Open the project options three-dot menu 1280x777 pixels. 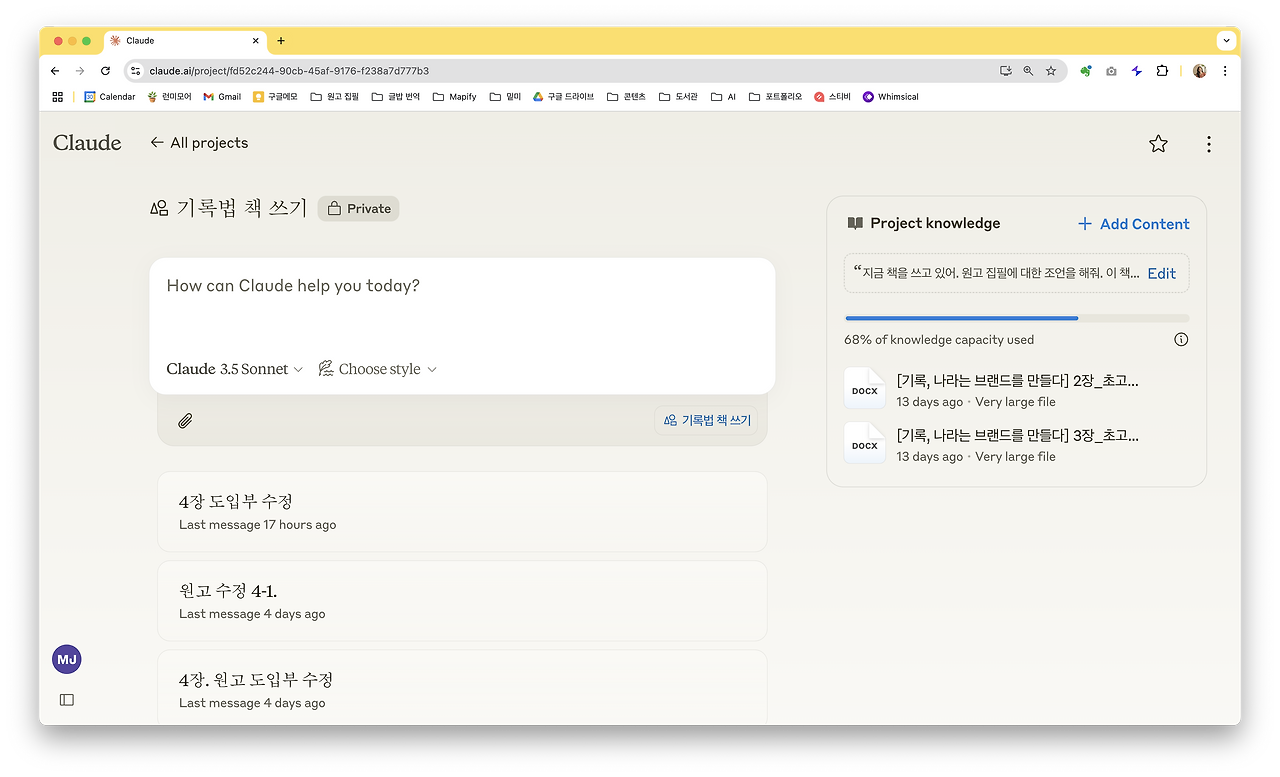click(x=1209, y=143)
